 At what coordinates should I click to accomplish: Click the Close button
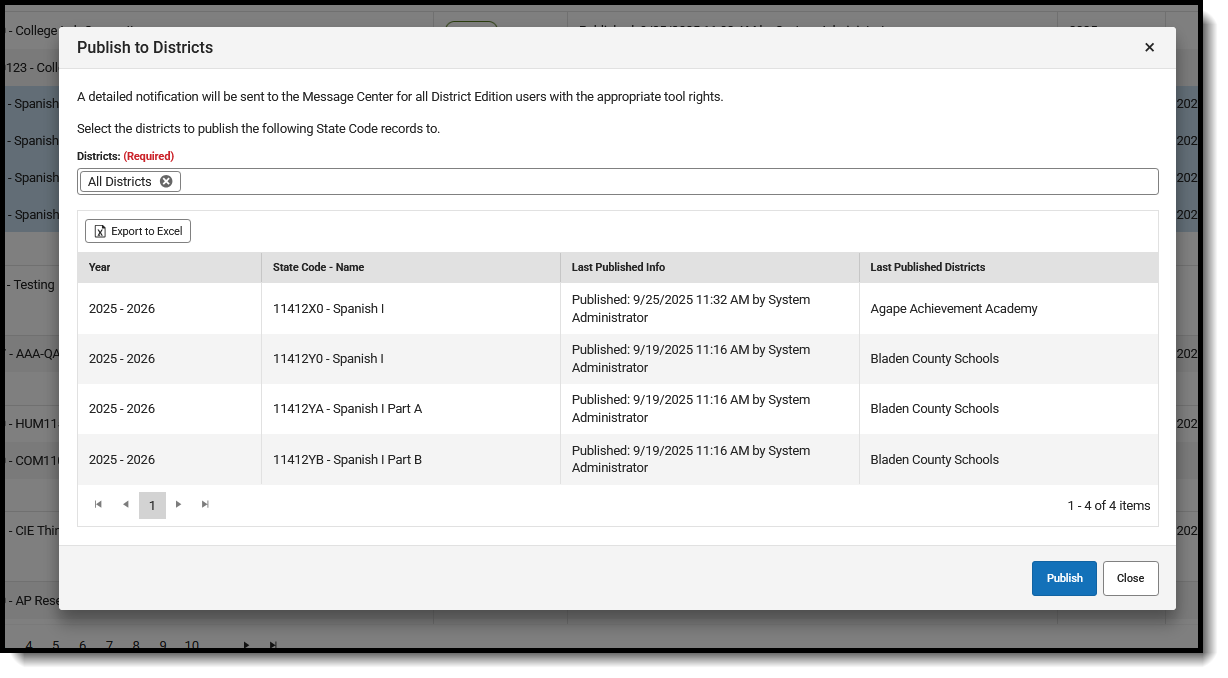[x=1130, y=578]
